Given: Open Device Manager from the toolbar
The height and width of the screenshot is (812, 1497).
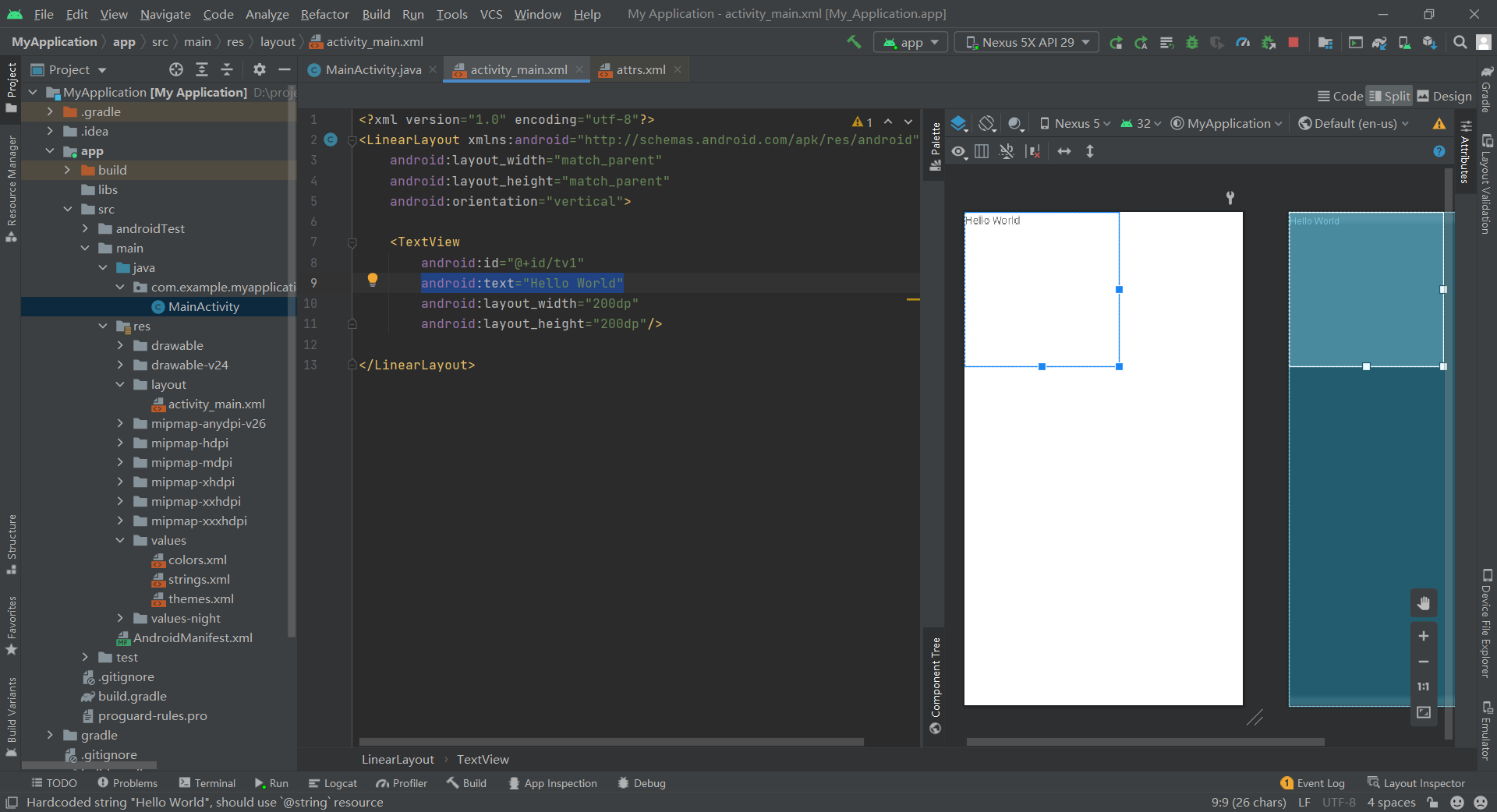Looking at the screenshot, I should click(1404, 42).
